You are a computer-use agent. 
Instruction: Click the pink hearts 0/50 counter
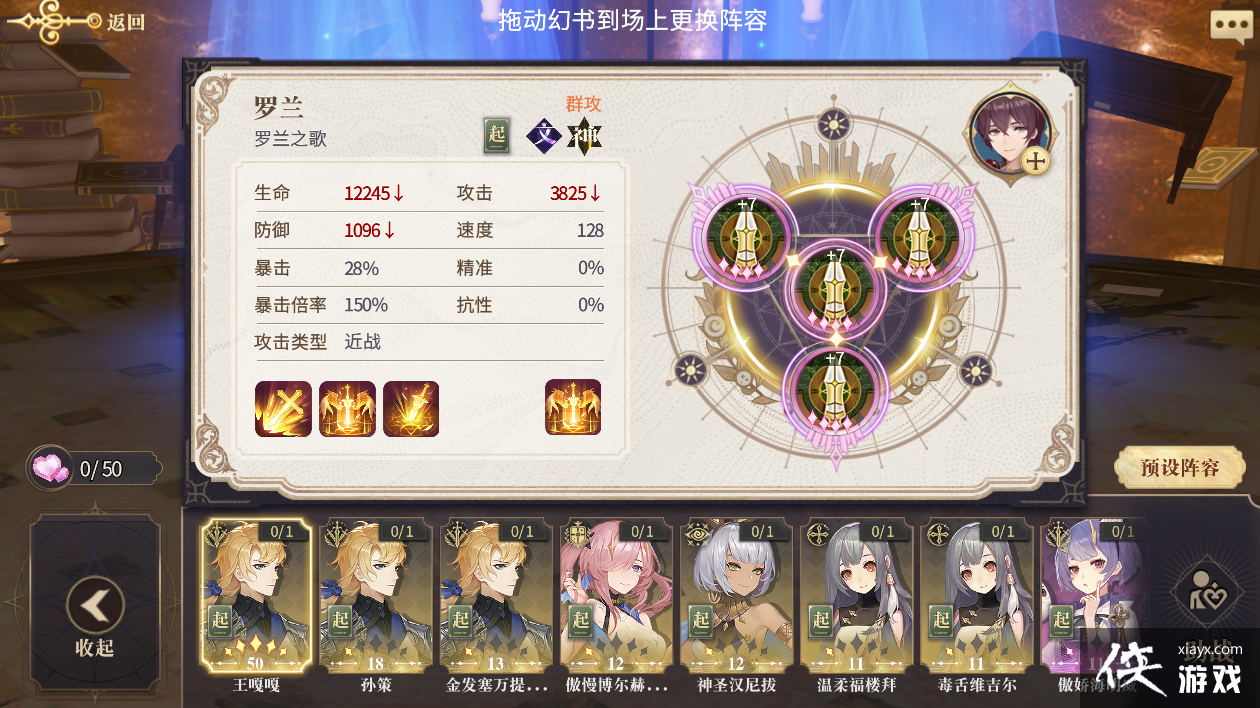coord(94,468)
